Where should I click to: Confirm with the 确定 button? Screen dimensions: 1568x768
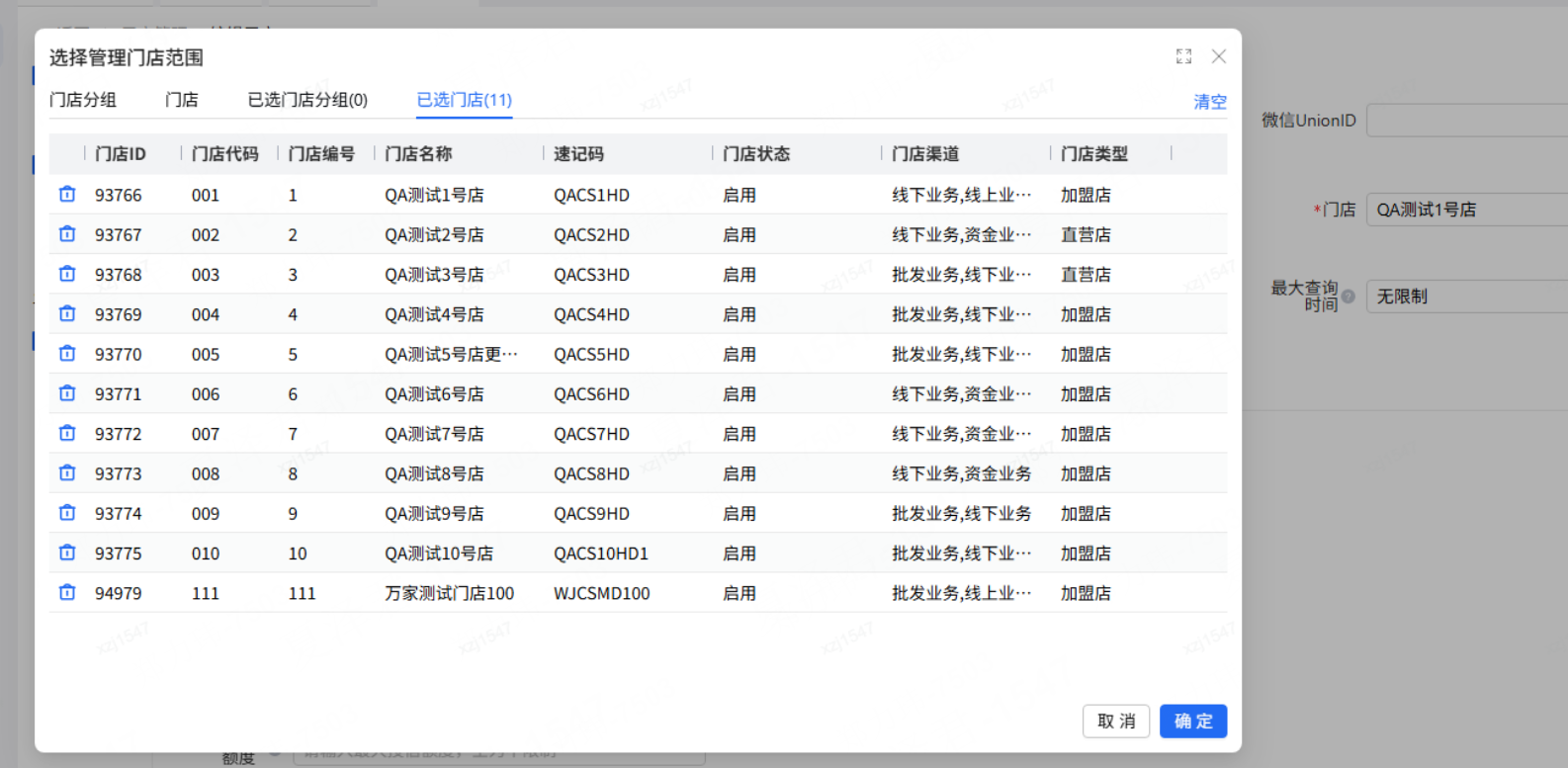tap(1193, 722)
